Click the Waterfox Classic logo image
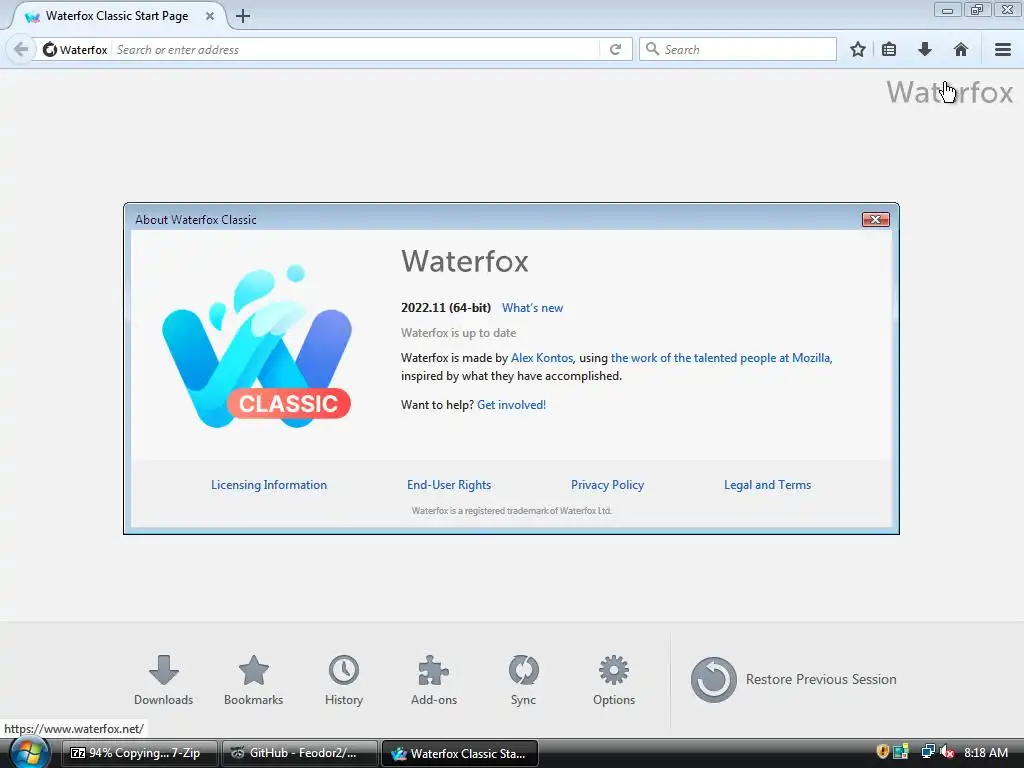The image size is (1024, 768). [257, 347]
